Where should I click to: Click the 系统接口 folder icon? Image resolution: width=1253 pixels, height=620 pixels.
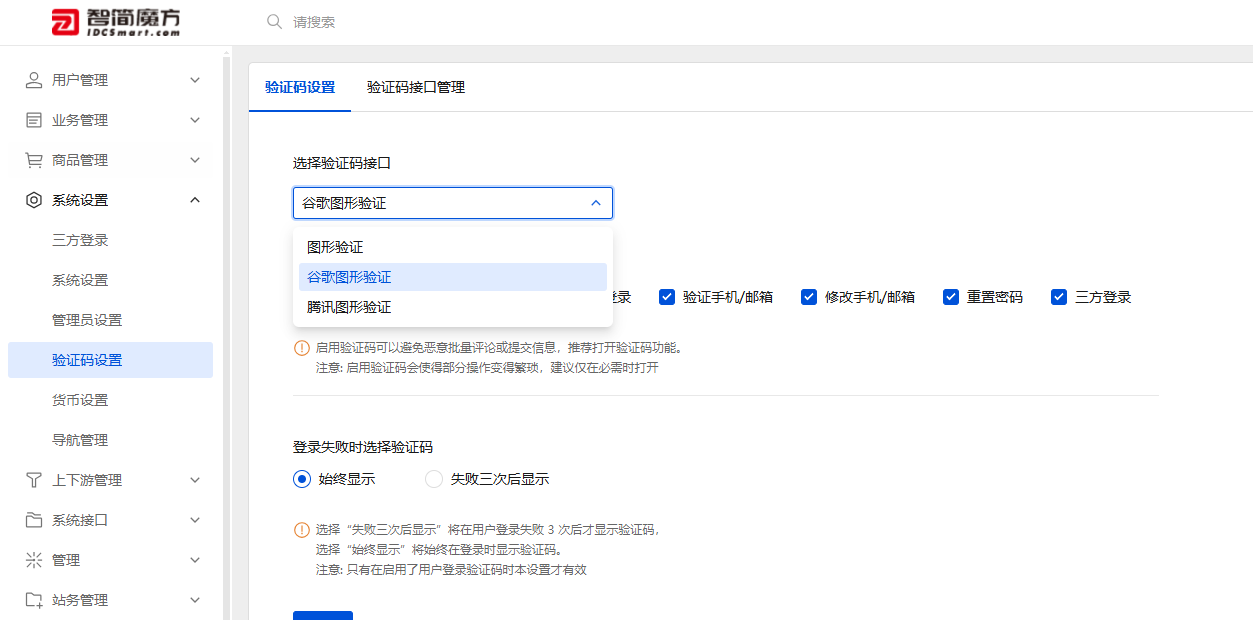[x=34, y=520]
